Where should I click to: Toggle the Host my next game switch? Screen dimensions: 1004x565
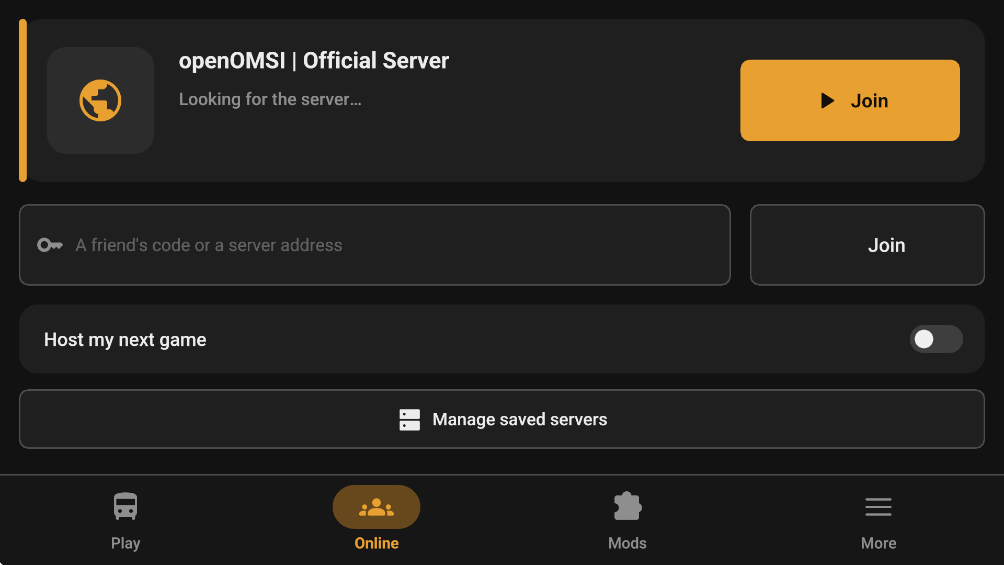tap(935, 339)
